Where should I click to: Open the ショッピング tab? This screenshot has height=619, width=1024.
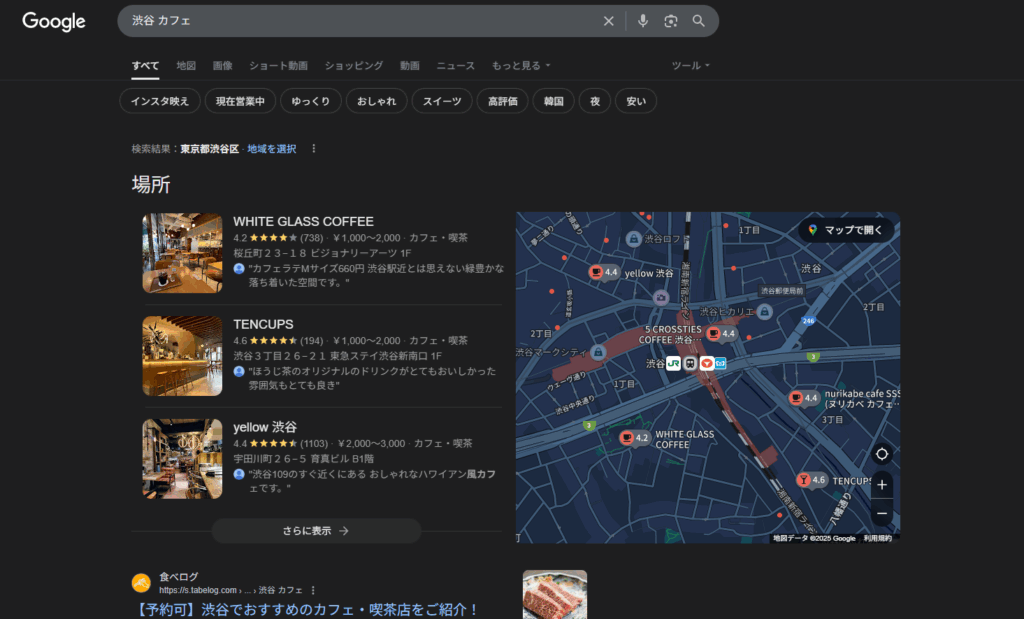[354, 66]
